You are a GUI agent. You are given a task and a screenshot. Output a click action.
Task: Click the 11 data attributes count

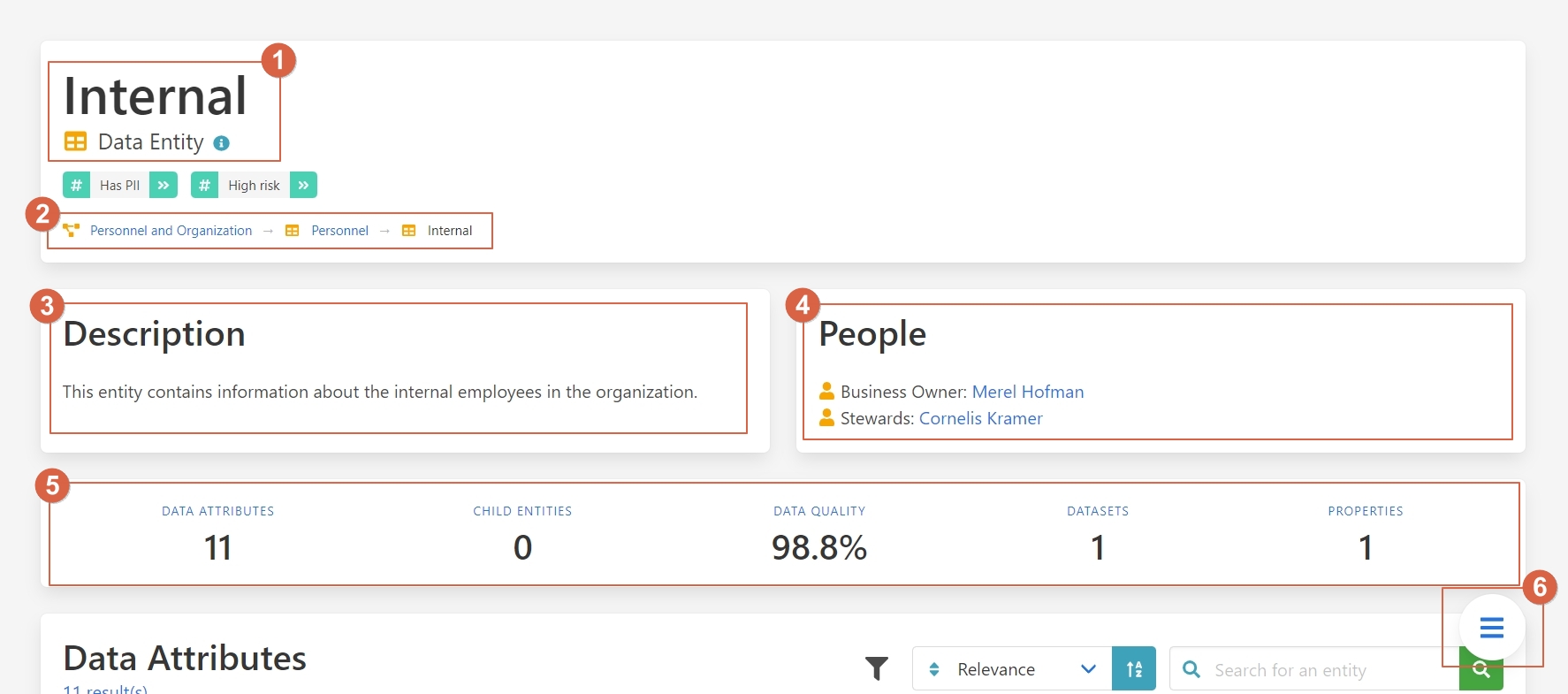[x=218, y=547]
